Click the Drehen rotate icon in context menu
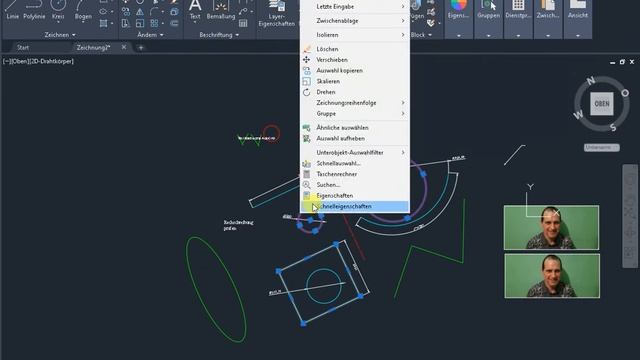 pos(307,92)
